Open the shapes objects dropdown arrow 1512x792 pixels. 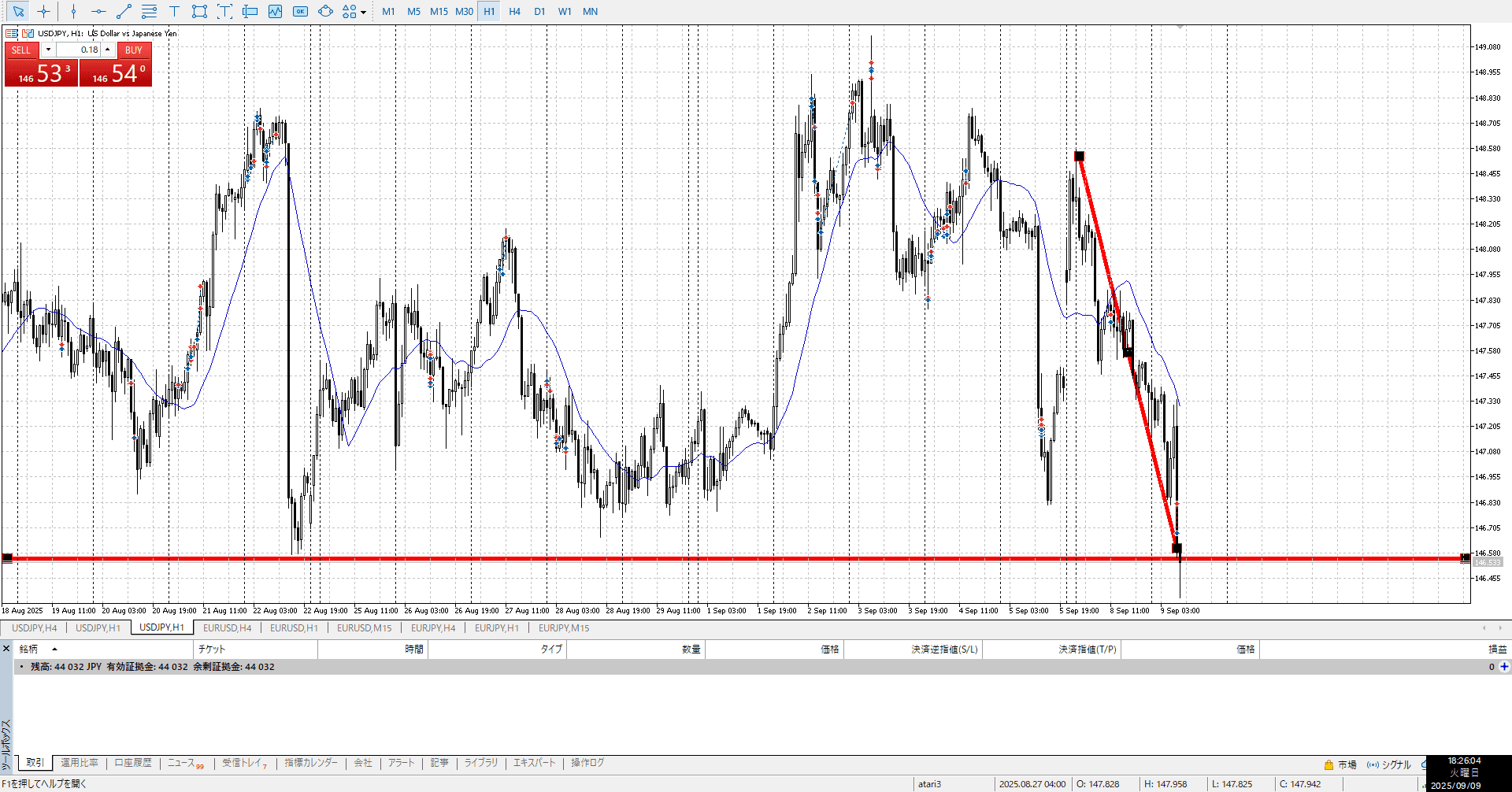[x=363, y=12]
